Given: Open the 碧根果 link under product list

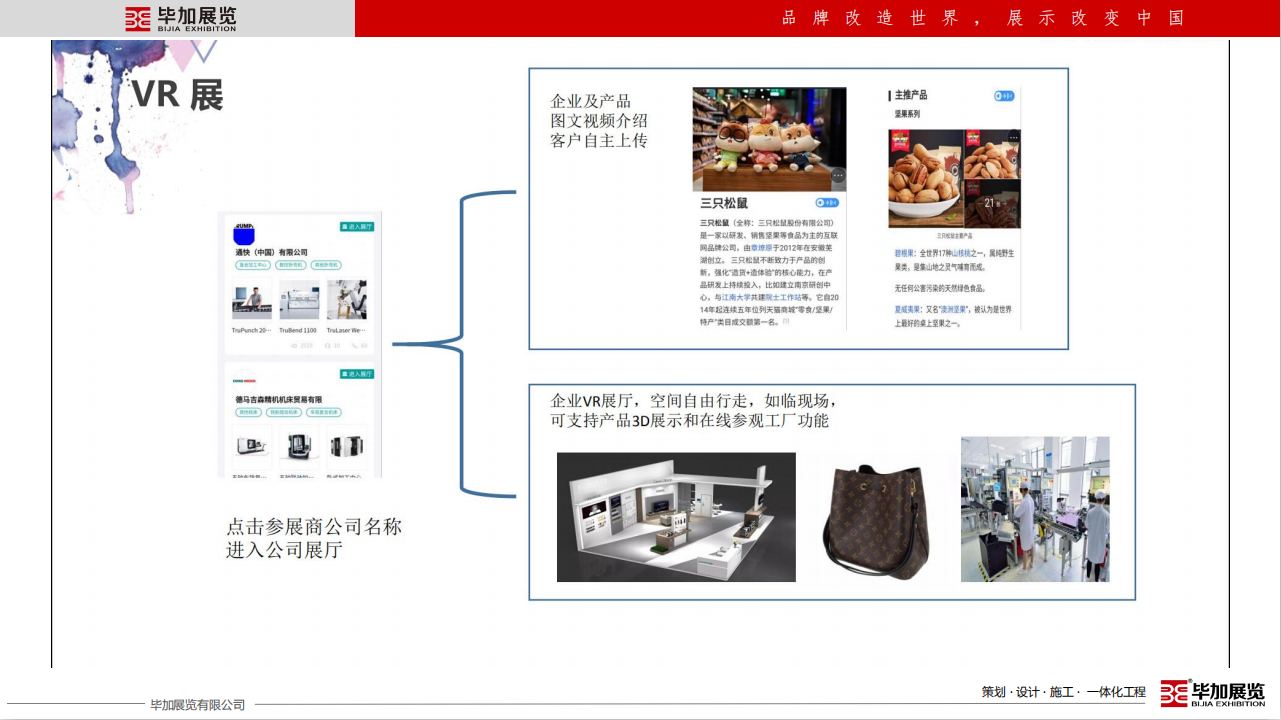Looking at the screenshot, I should [x=904, y=254].
